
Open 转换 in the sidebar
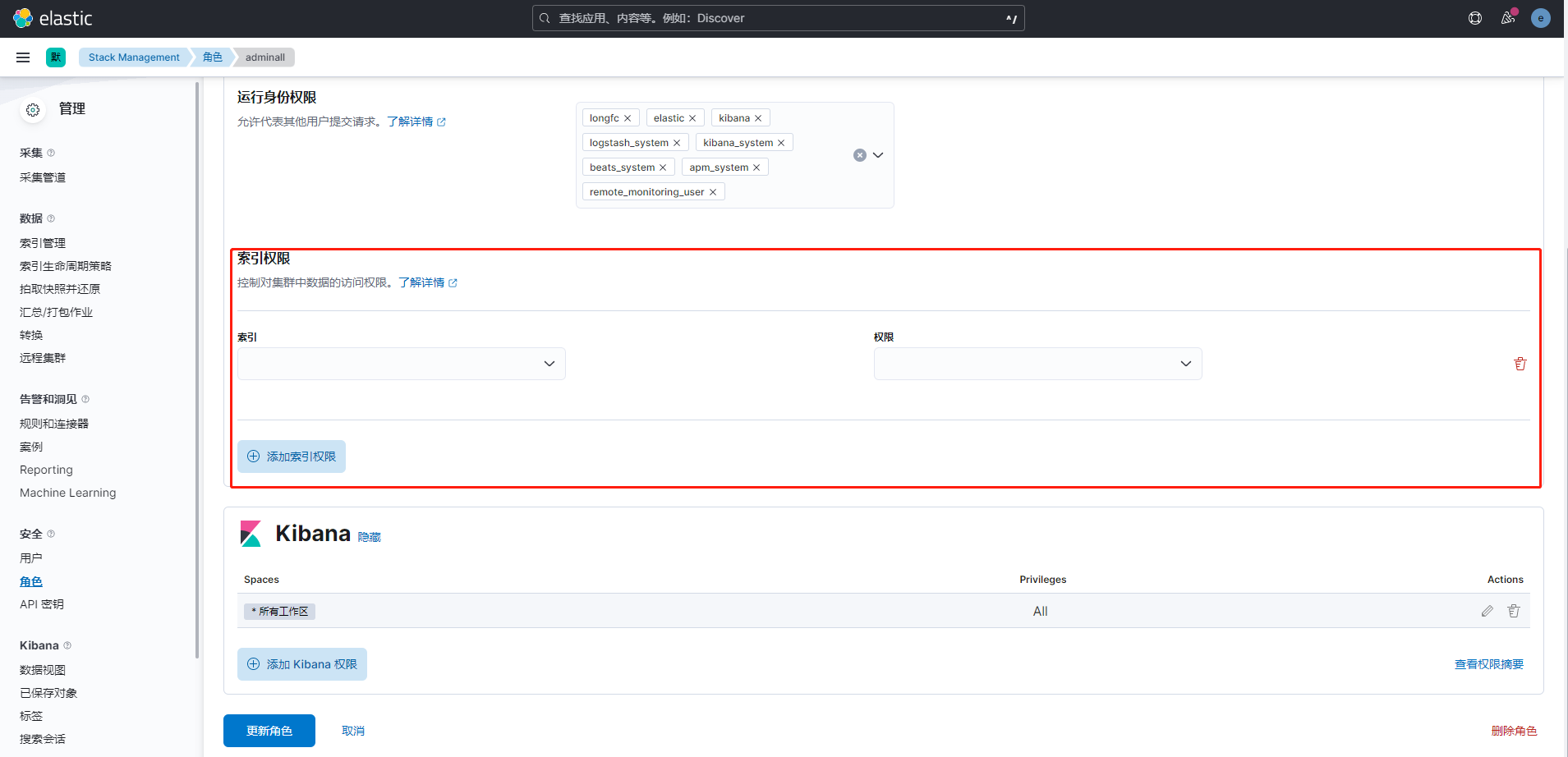pos(31,335)
